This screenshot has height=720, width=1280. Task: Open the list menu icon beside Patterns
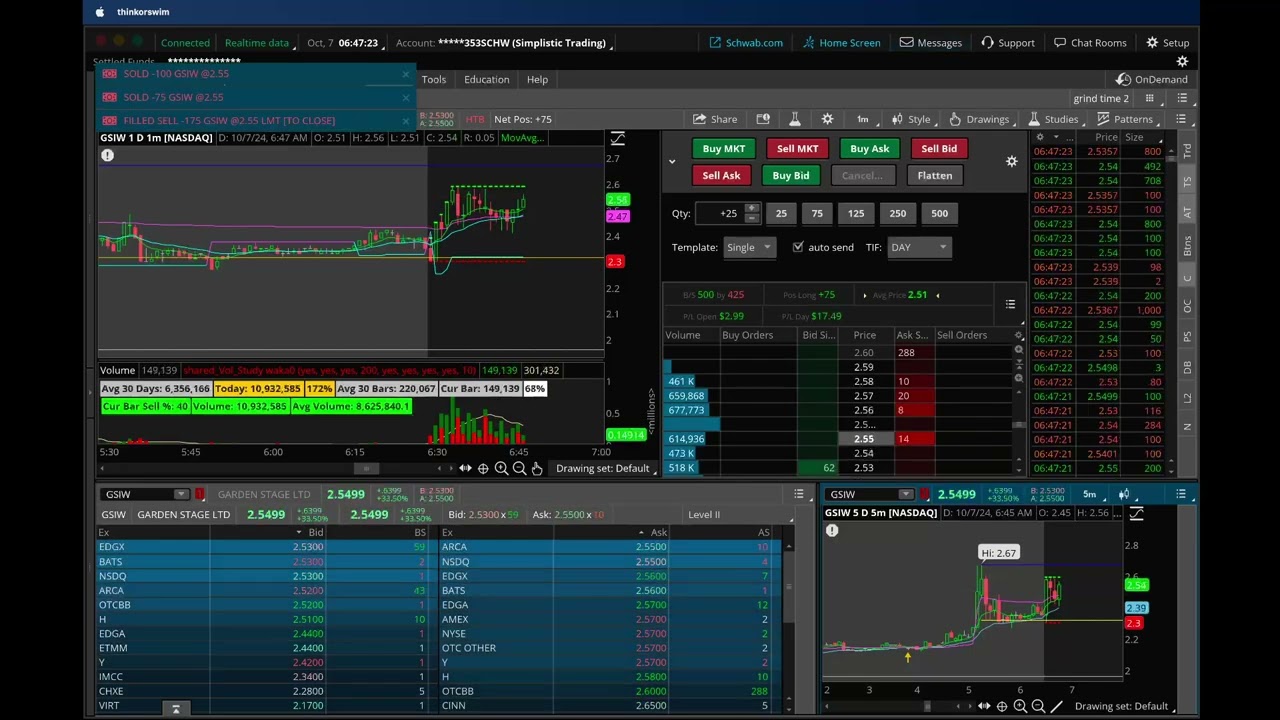pyautogui.click(x=1182, y=119)
